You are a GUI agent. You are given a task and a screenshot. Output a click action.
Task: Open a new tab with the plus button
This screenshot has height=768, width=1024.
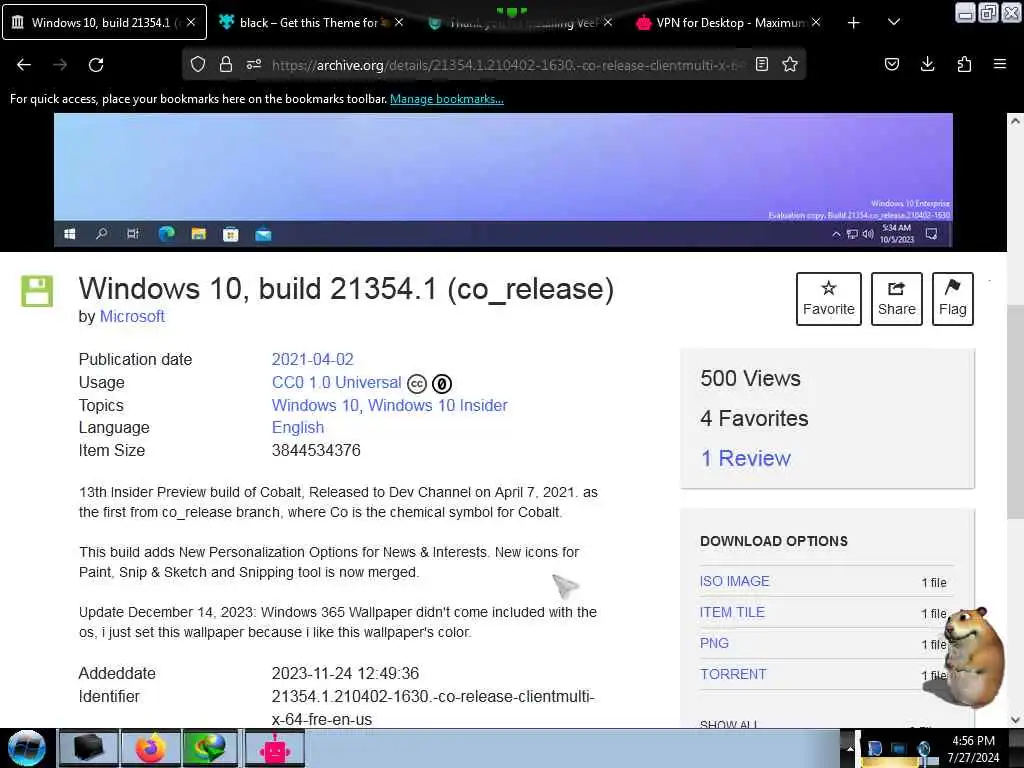854,23
